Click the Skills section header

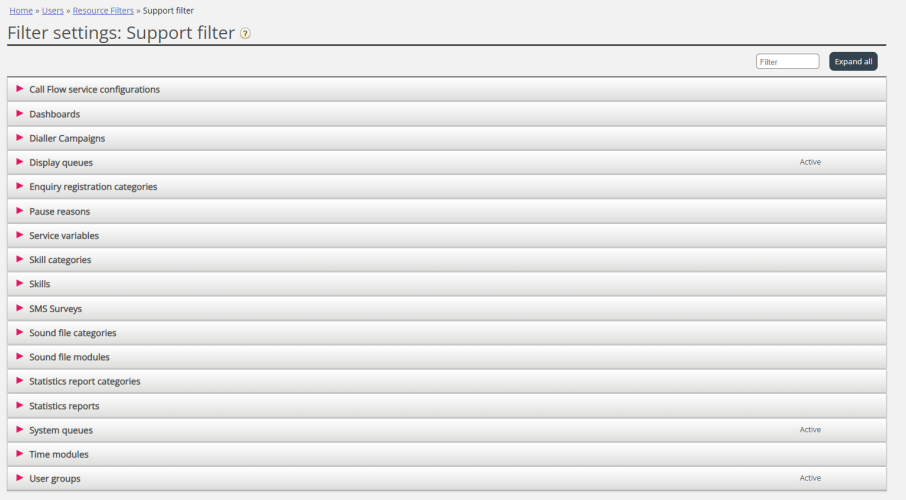(x=40, y=284)
